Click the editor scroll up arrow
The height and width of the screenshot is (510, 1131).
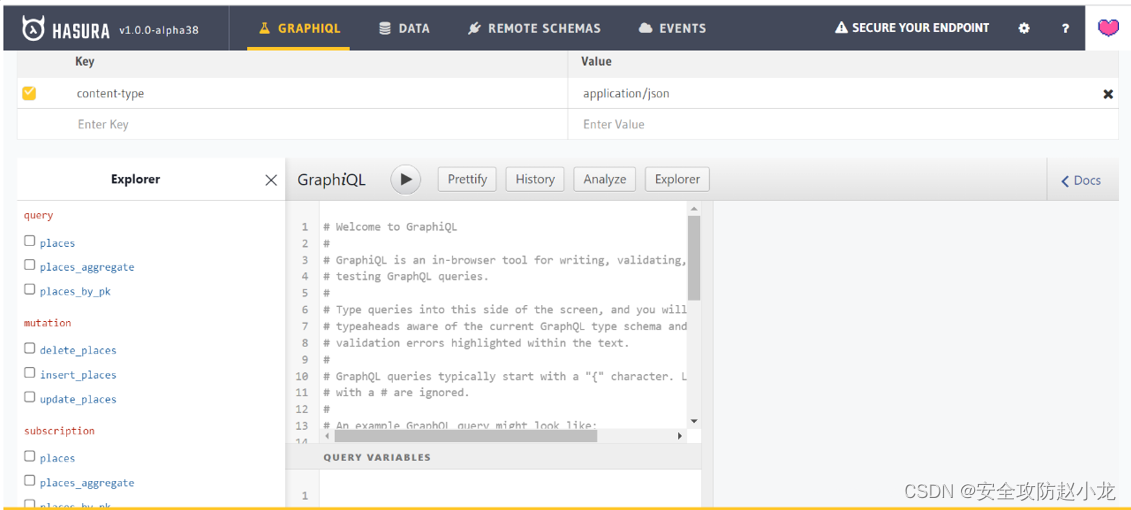pos(694,209)
